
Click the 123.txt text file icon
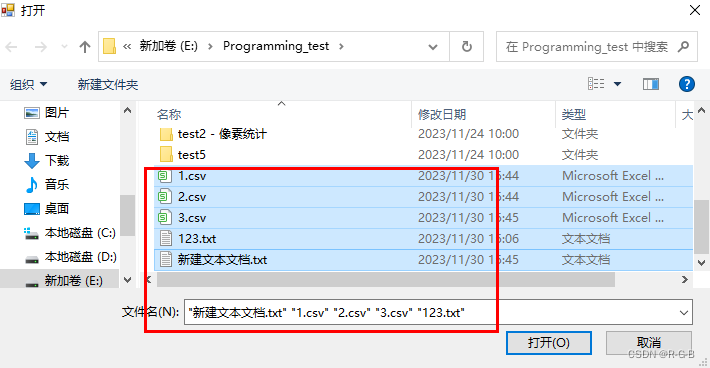[166, 239]
